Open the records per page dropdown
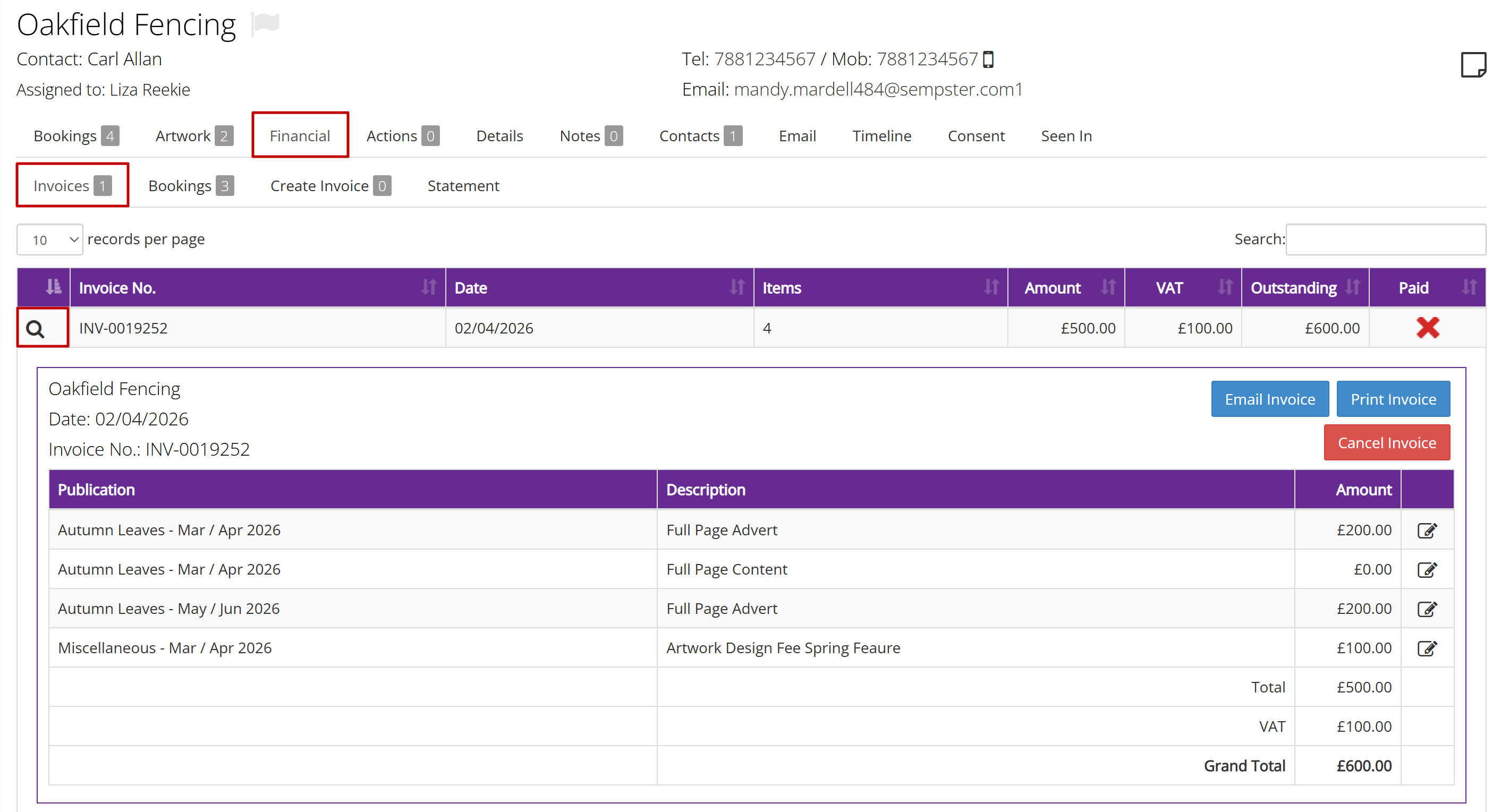 pos(49,240)
